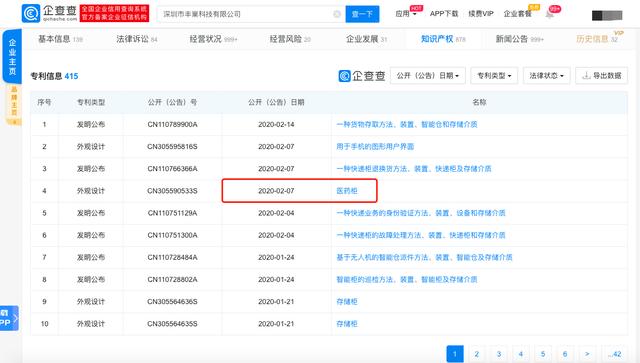This screenshot has height=363, width=640.
Task: Open the 存储柜 patent link in row 10
Action: coord(347,323)
